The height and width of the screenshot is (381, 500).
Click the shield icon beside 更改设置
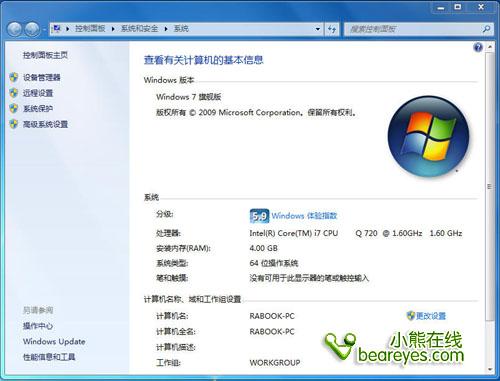coord(411,315)
